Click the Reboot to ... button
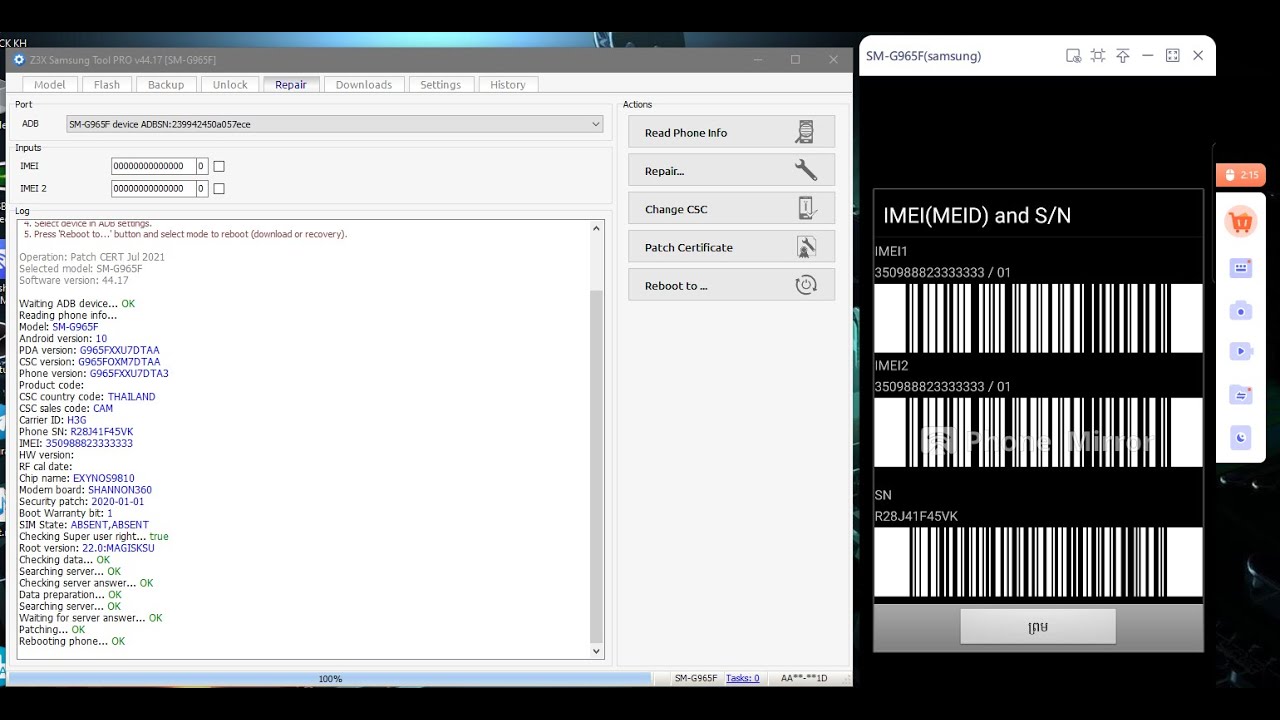The image size is (1280, 720). click(x=731, y=285)
